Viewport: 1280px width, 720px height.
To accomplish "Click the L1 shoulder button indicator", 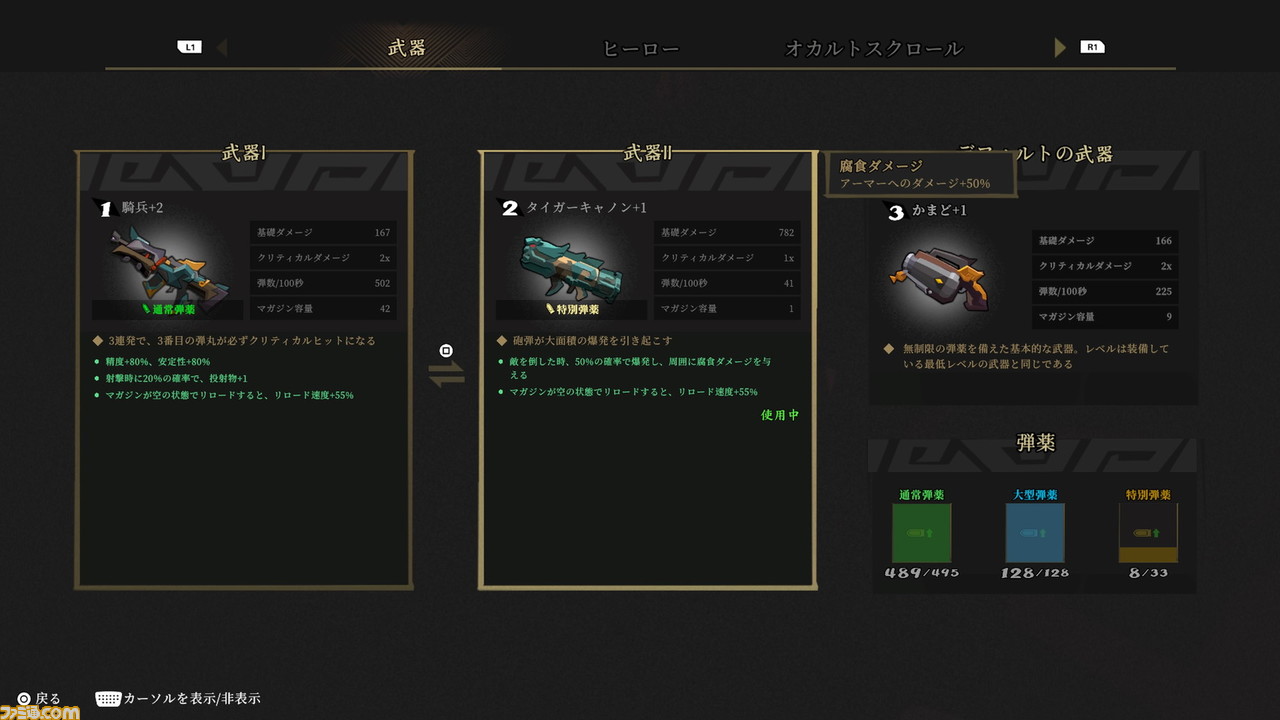I will click(189, 47).
